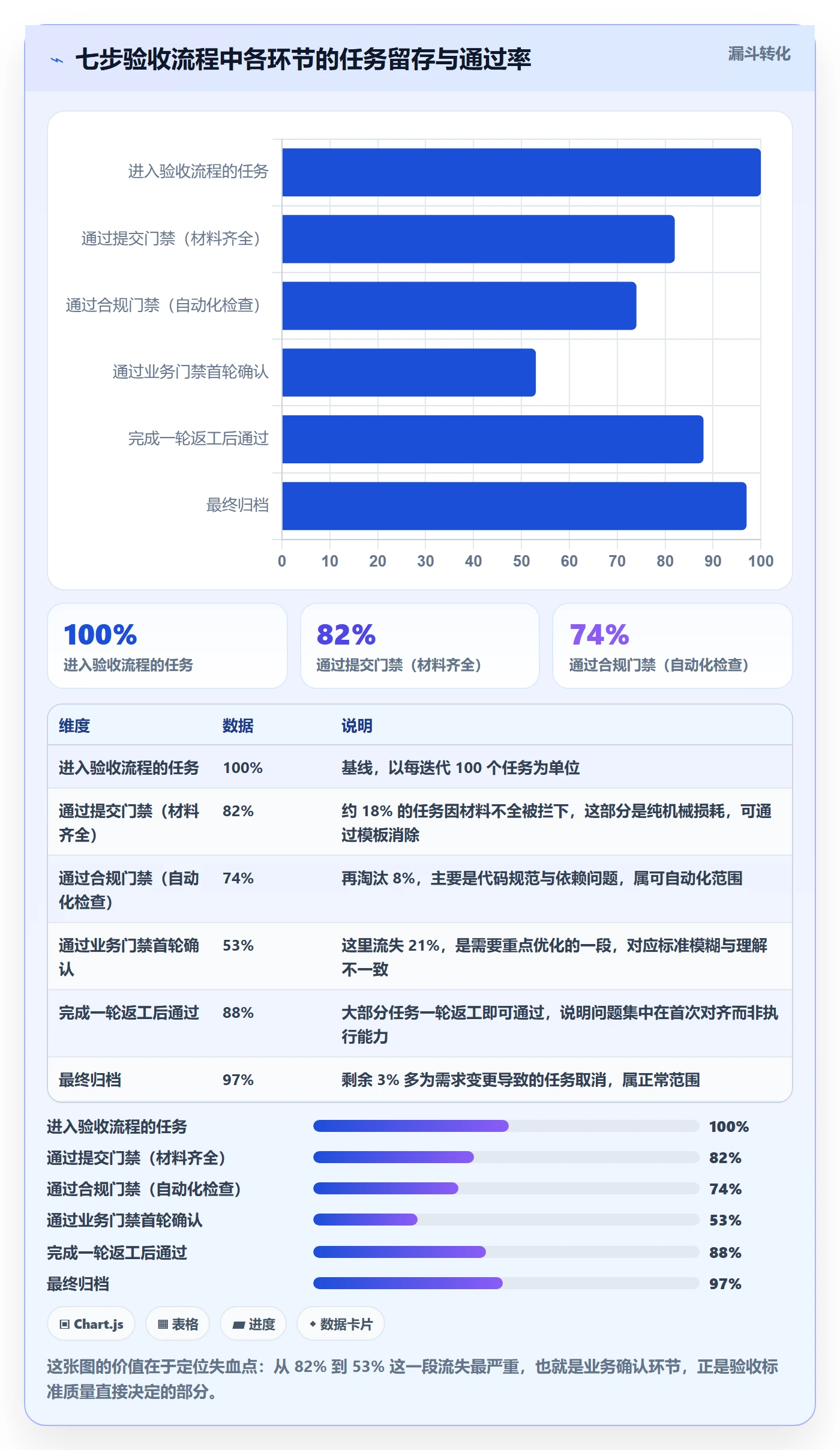Click the x-axis tick label 50
Viewport: 840px width, 1450px height.
click(x=521, y=561)
